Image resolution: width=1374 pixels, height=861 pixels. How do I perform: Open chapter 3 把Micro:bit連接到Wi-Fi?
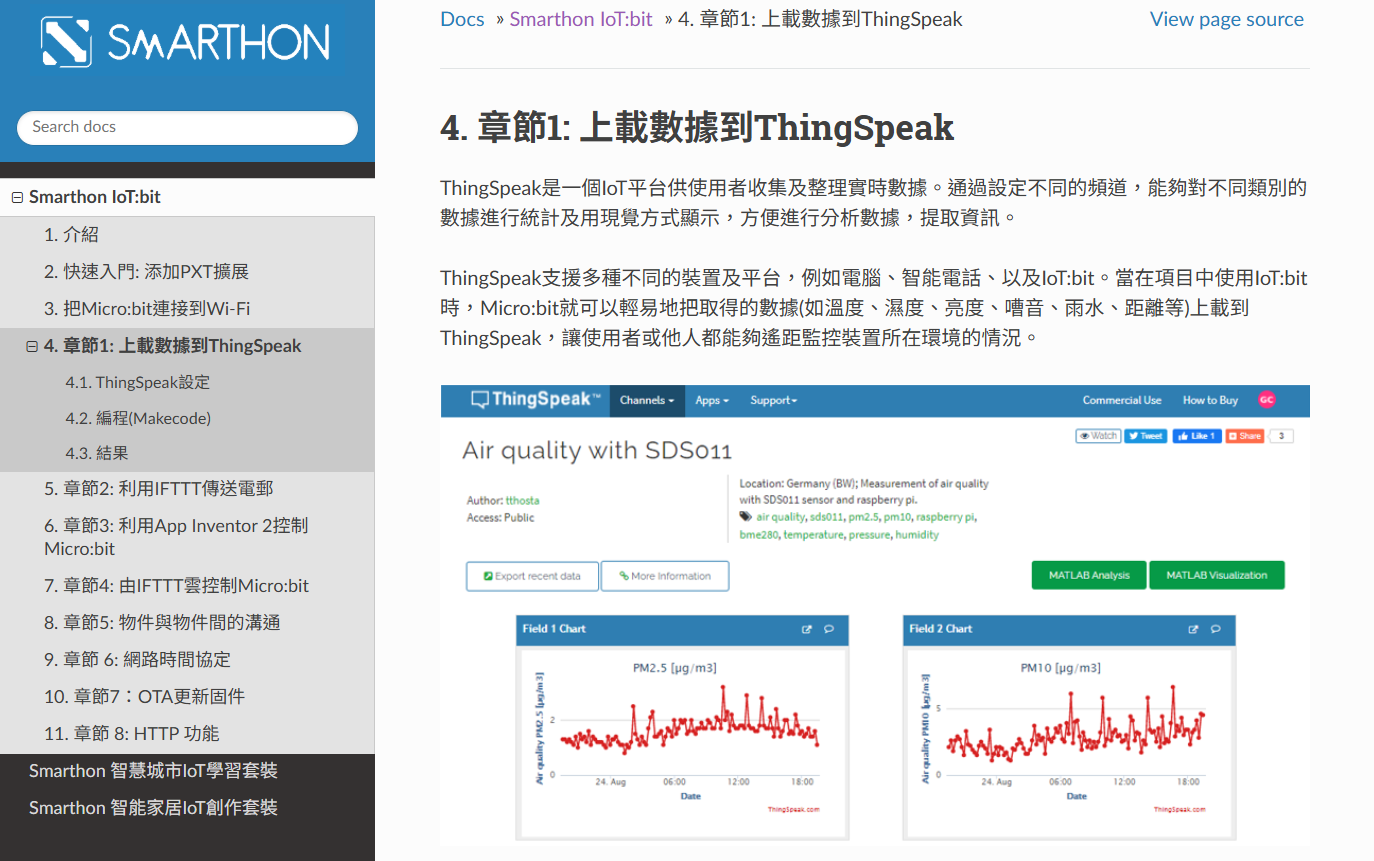tap(147, 309)
